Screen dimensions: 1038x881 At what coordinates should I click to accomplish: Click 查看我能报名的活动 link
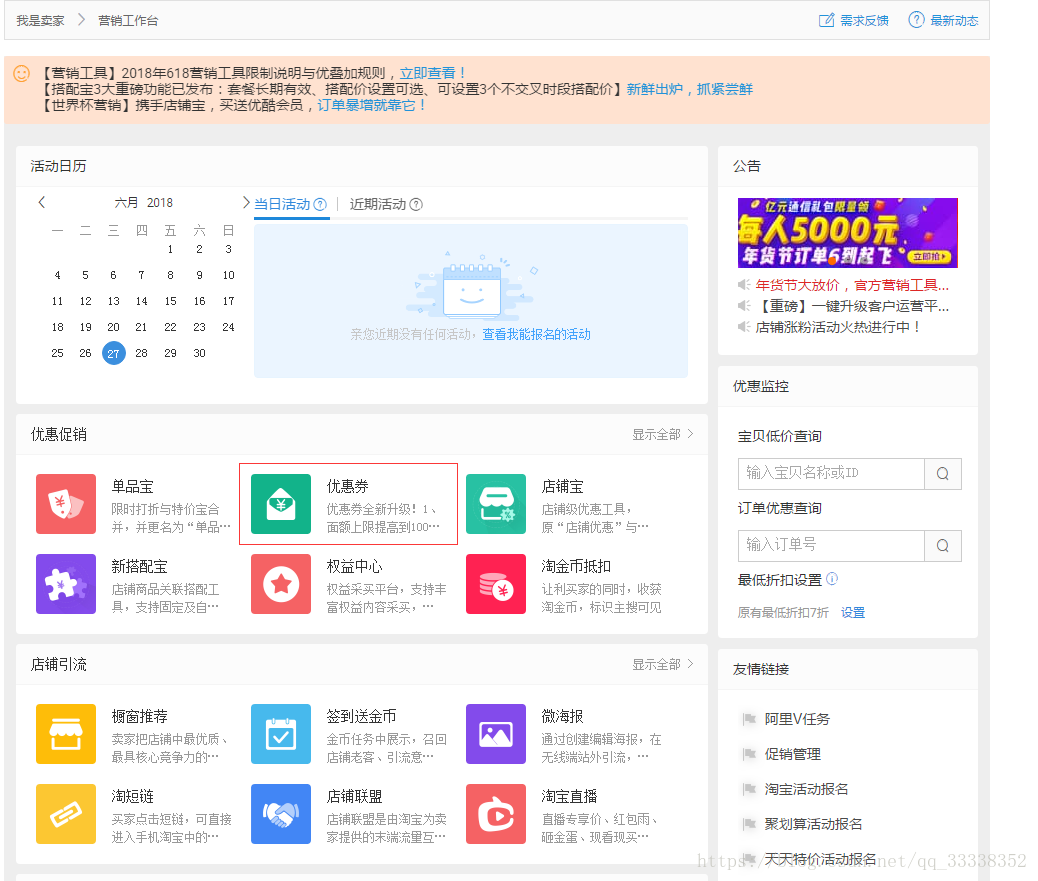[x=536, y=334]
